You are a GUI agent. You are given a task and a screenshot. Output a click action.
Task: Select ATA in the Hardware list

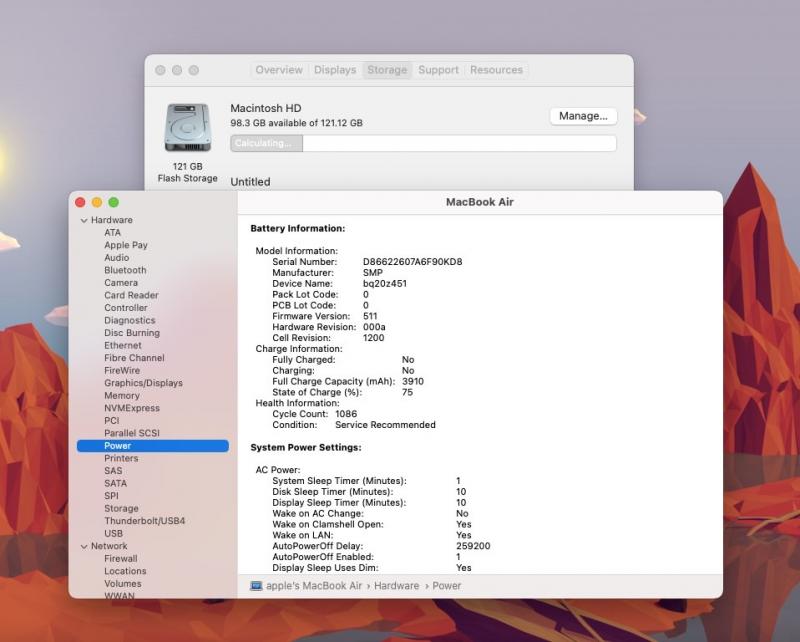coord(112,233)
